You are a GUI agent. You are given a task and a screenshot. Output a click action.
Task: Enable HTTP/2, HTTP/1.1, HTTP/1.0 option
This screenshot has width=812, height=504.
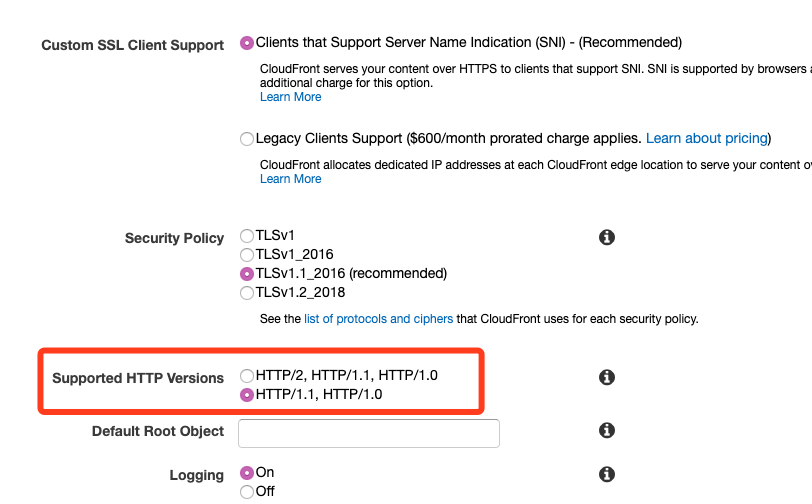tap(247, 376)
